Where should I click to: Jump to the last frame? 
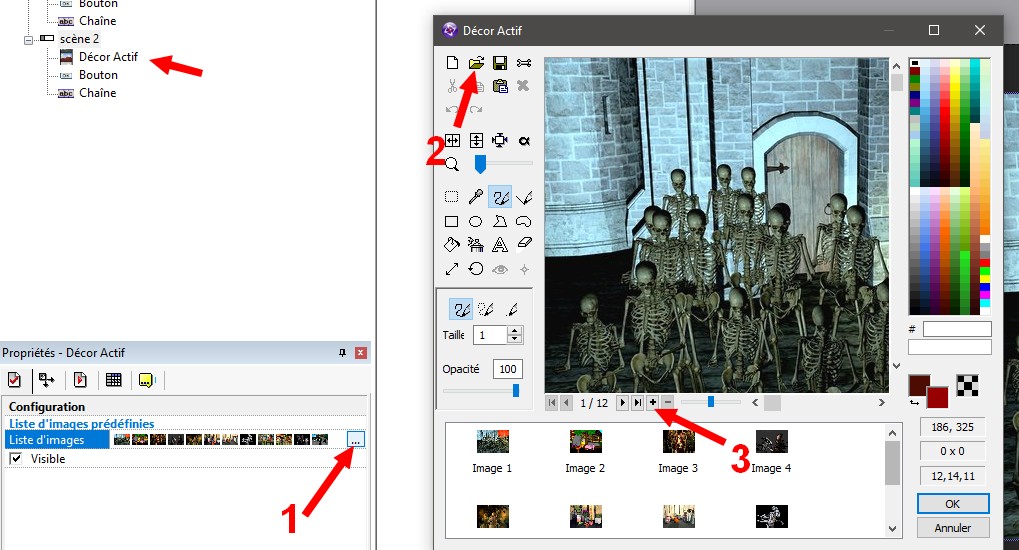(638, 402)
